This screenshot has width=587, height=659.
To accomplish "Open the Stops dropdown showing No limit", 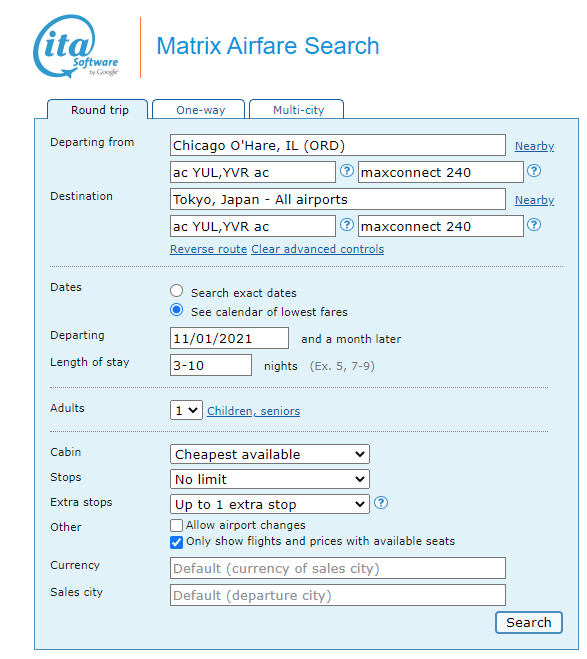I will pyautogui.click(x=270, y=479).
